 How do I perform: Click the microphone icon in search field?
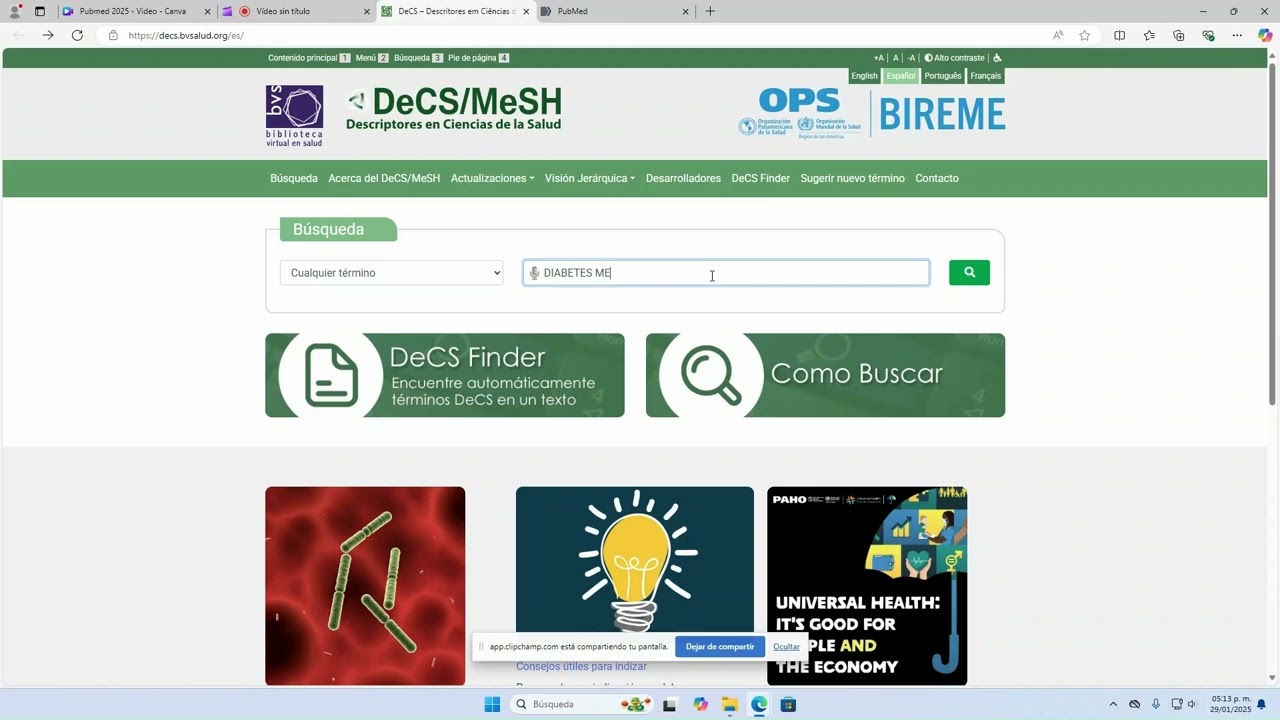pos(534,273)
